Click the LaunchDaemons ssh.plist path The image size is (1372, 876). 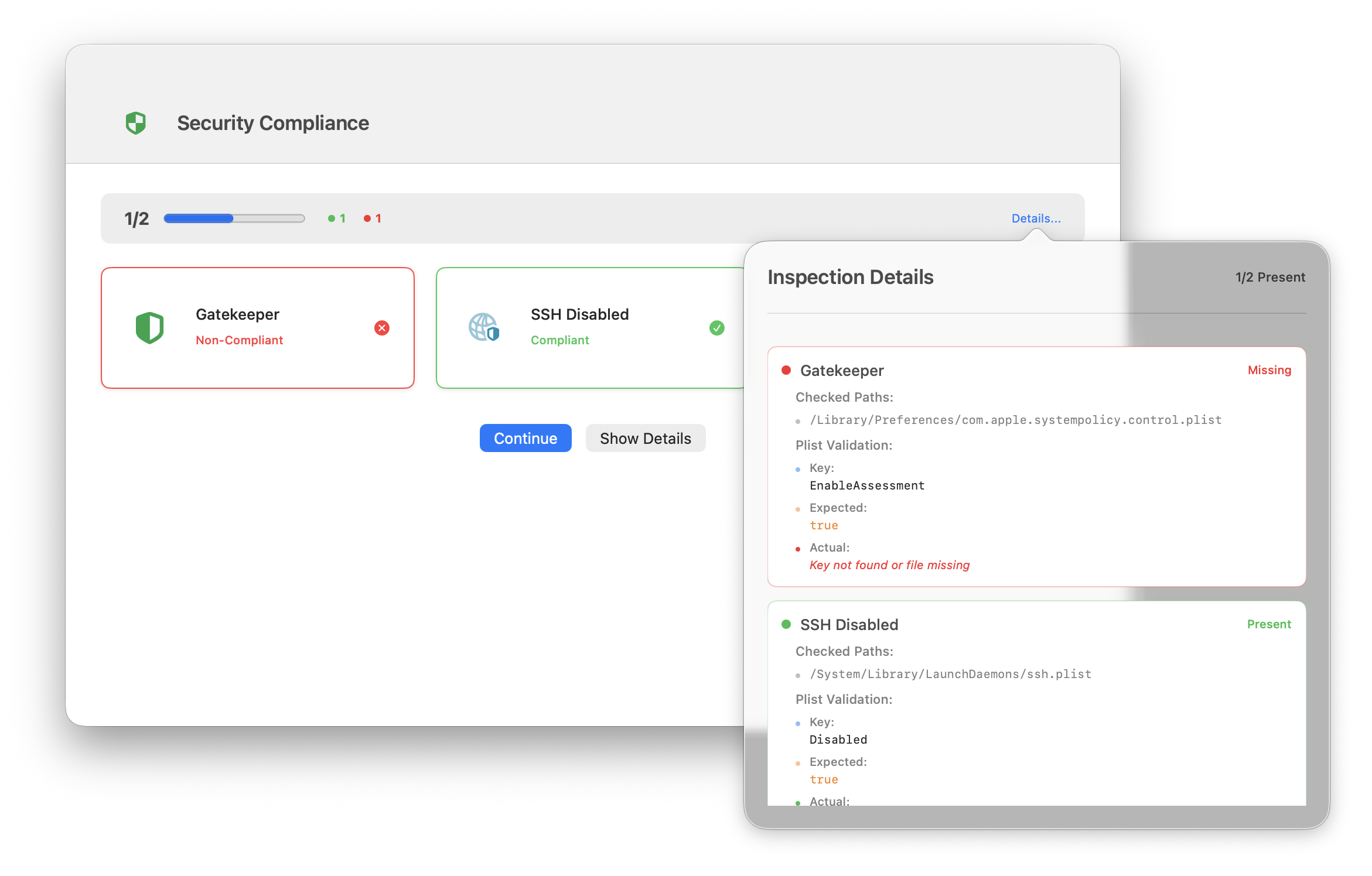(x=950, y=674)
